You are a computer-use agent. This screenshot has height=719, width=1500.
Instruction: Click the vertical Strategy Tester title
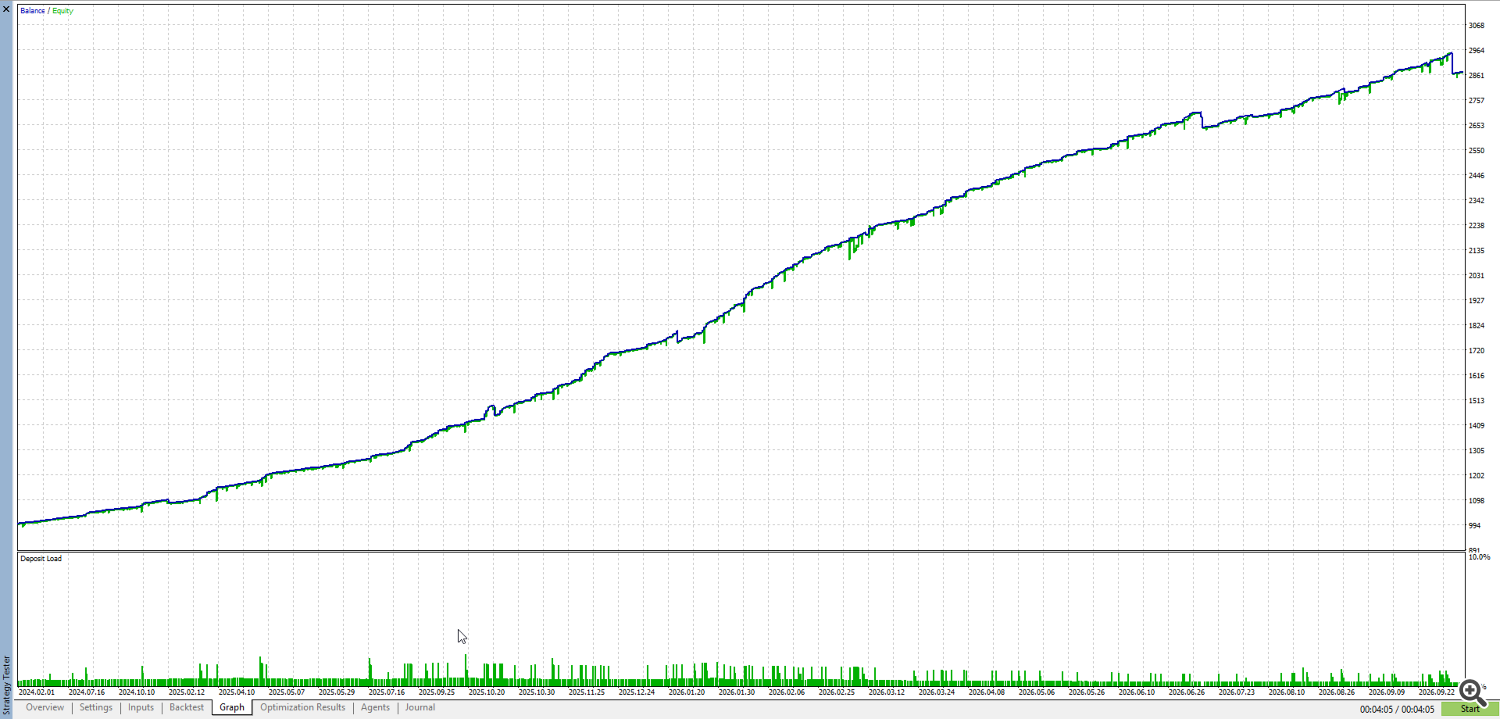7,683
